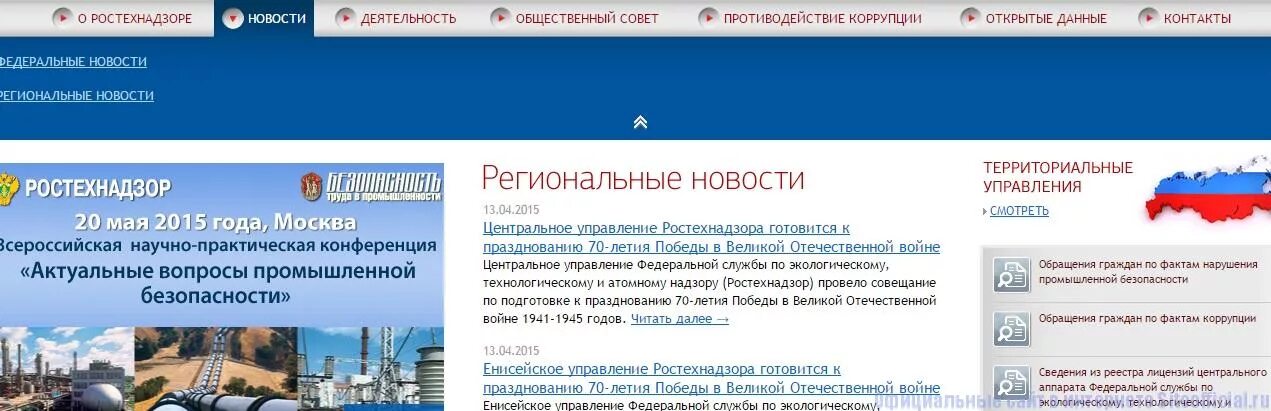Viewport: 1271px width, 411px height.
Task: Click Ростехнадзор emblem logo on banner
Action: (10, 188)
